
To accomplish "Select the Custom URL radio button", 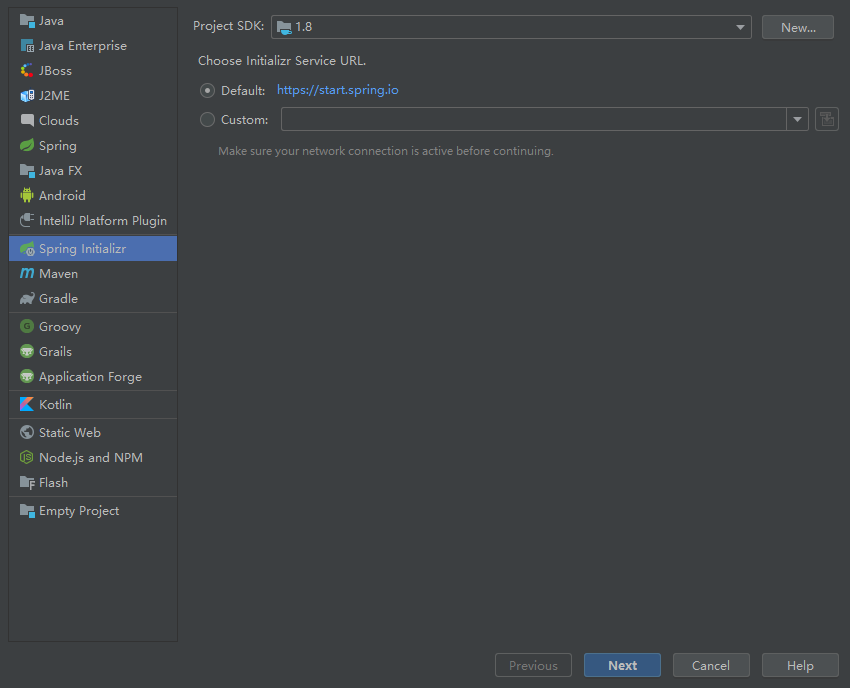I will pos(207,119).
